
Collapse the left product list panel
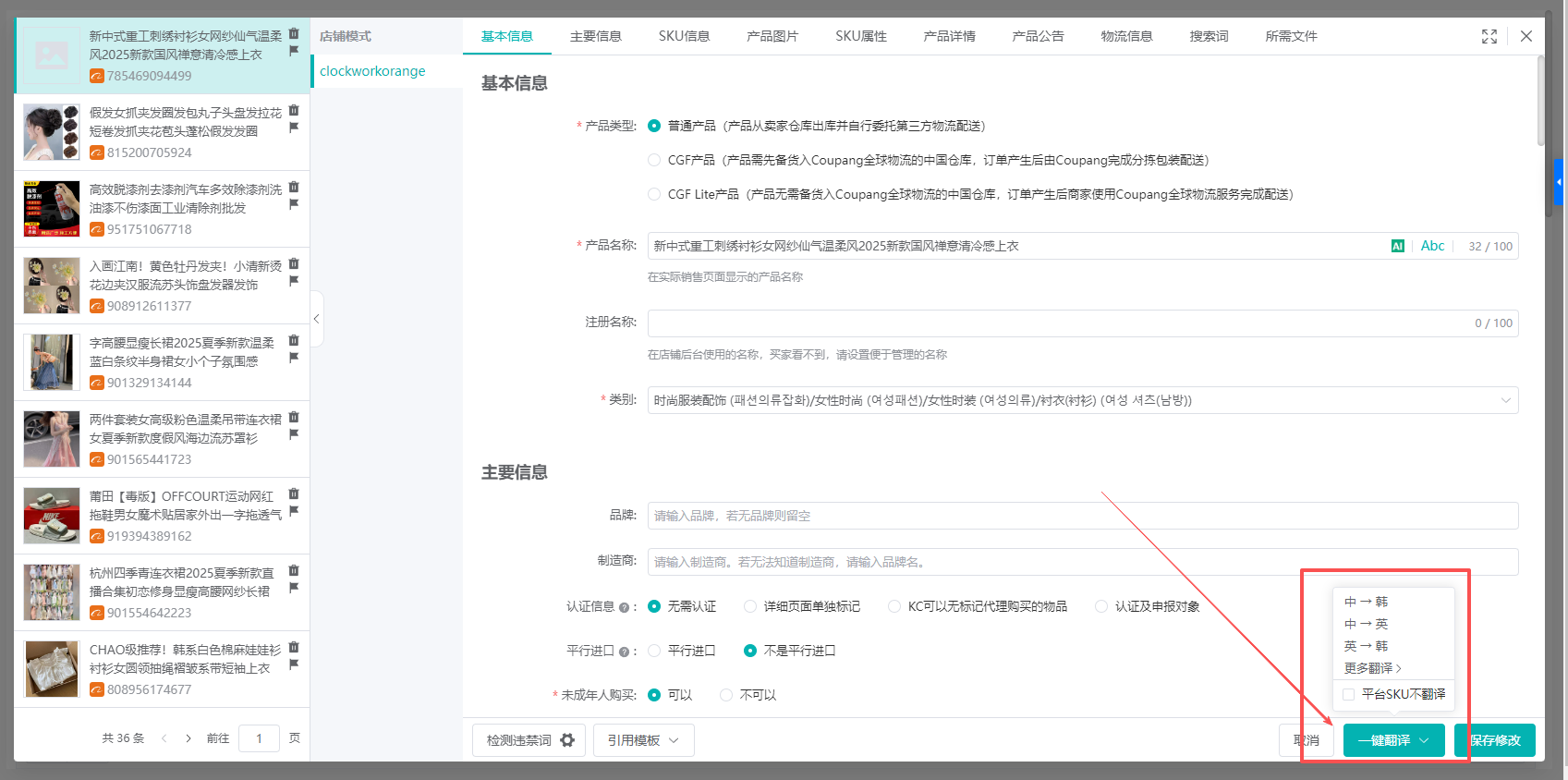pos(316,319)
